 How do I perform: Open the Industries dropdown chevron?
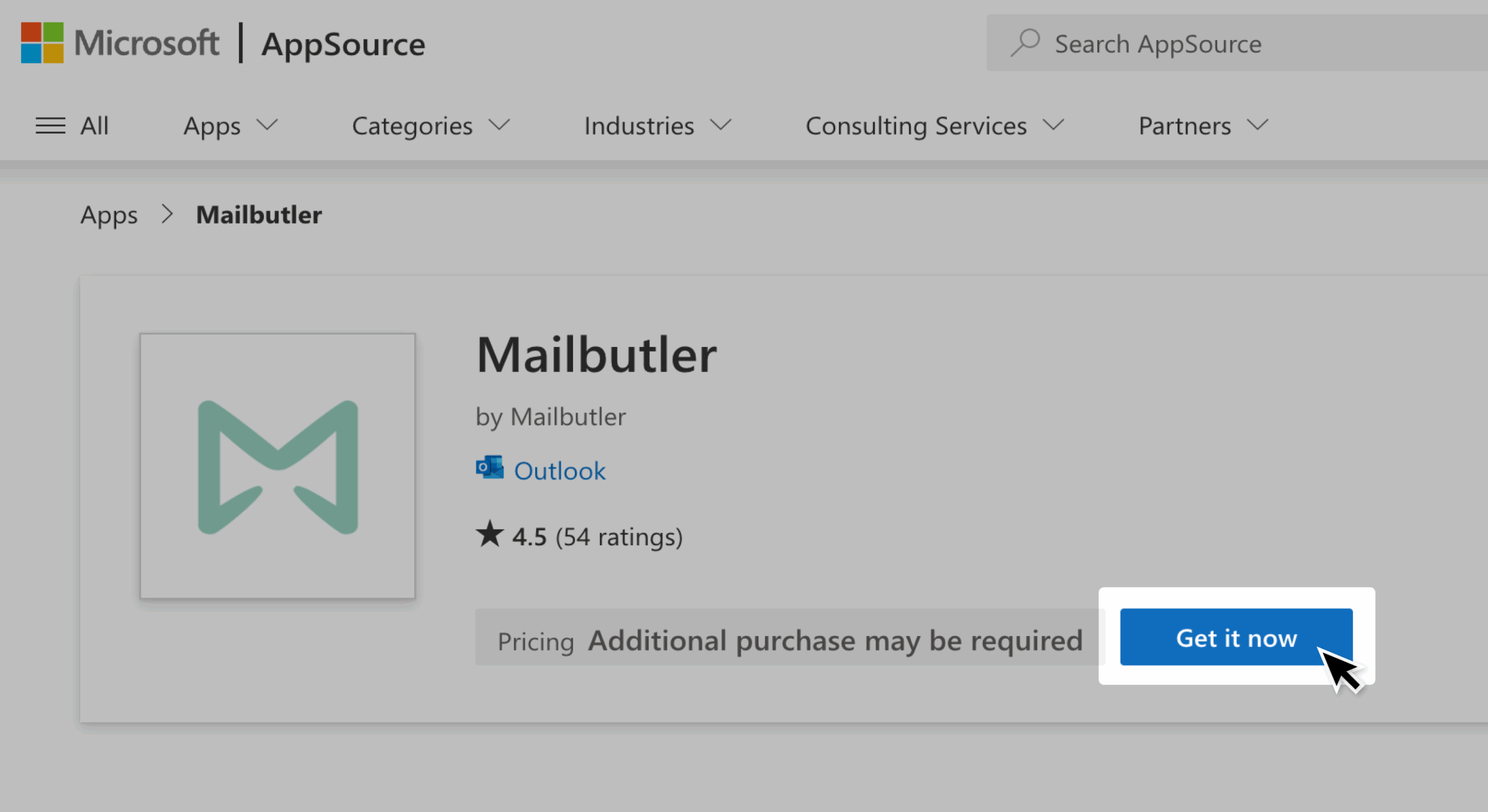pos(721,126)
